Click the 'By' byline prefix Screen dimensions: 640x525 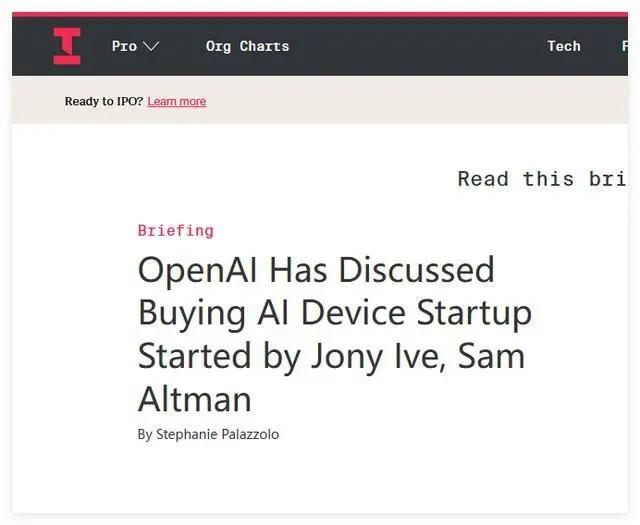(145, 434)
